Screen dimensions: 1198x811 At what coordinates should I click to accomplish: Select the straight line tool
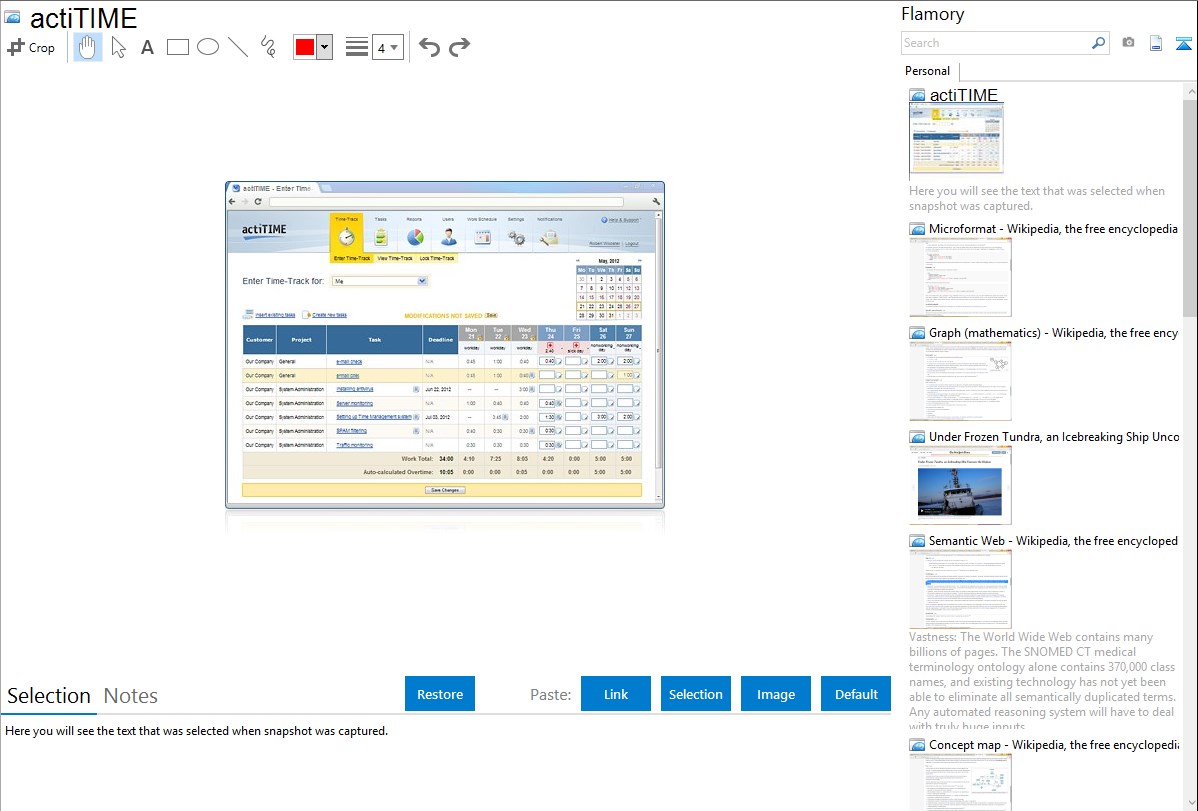pyautogui.click(x=238, y=47)
